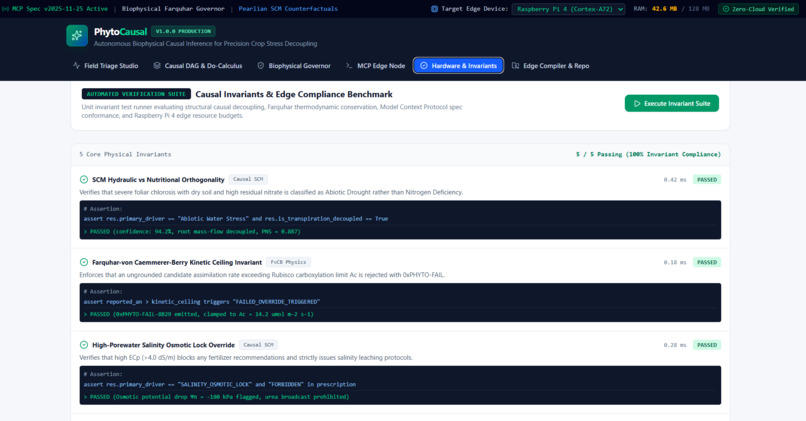Click PASSED badge for Salinity Osmotic Lock
The height and width of the screenshot is (421, 806).
(707, 345)
